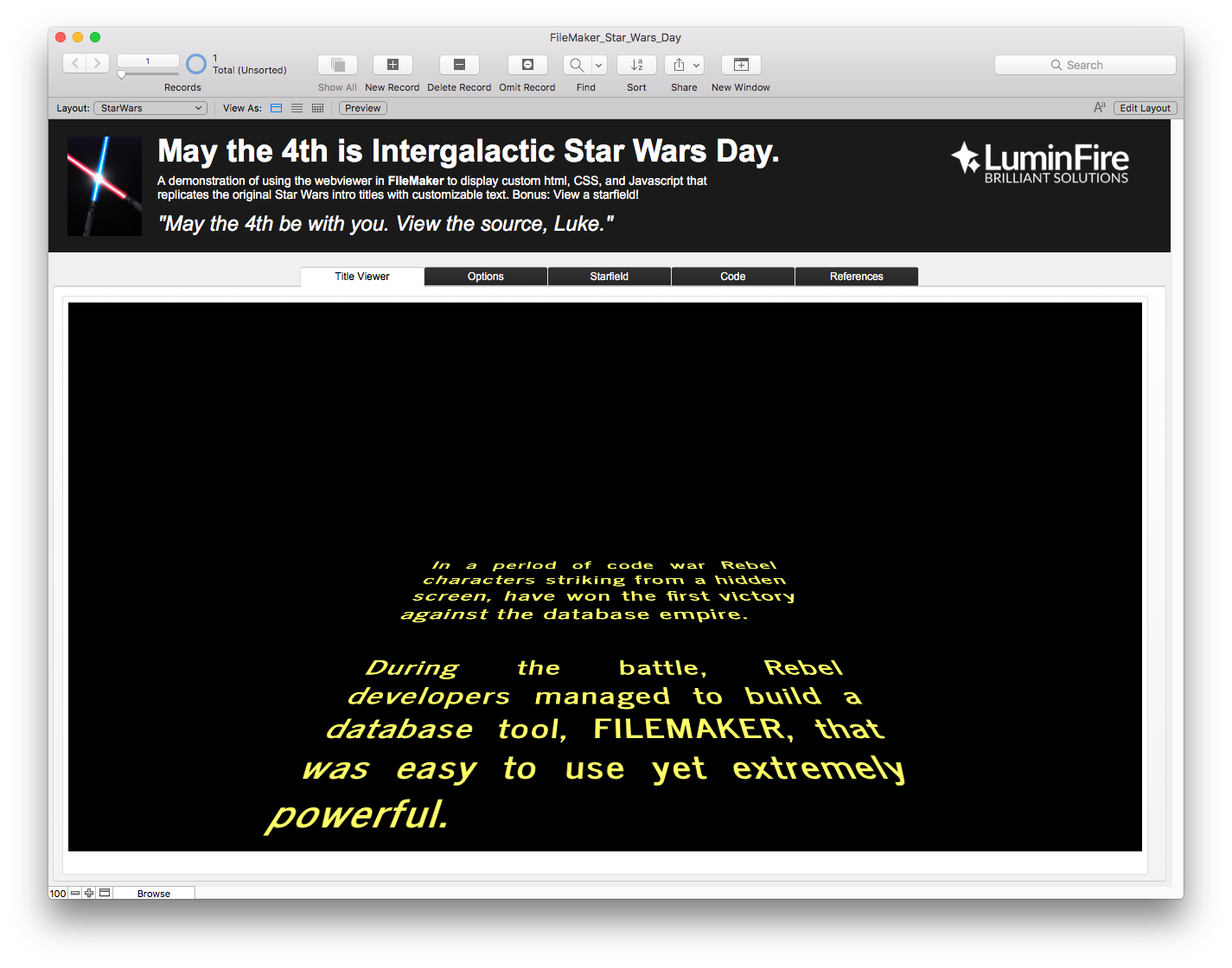Click the record slider handle
This screenshot has width=1232, height=968.
pos(122,74)
